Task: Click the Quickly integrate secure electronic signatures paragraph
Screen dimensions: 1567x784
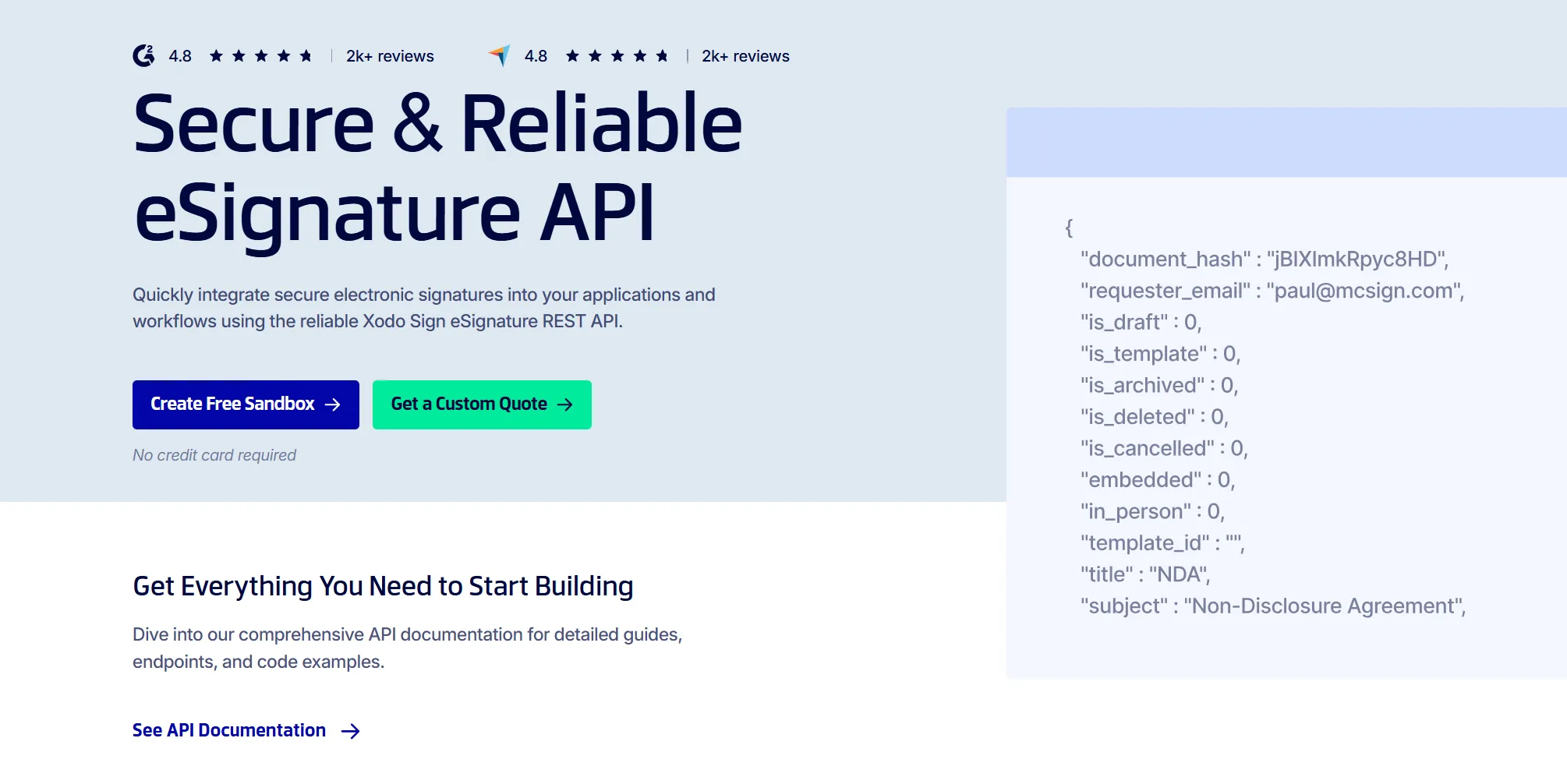Action: click(424, 308)
